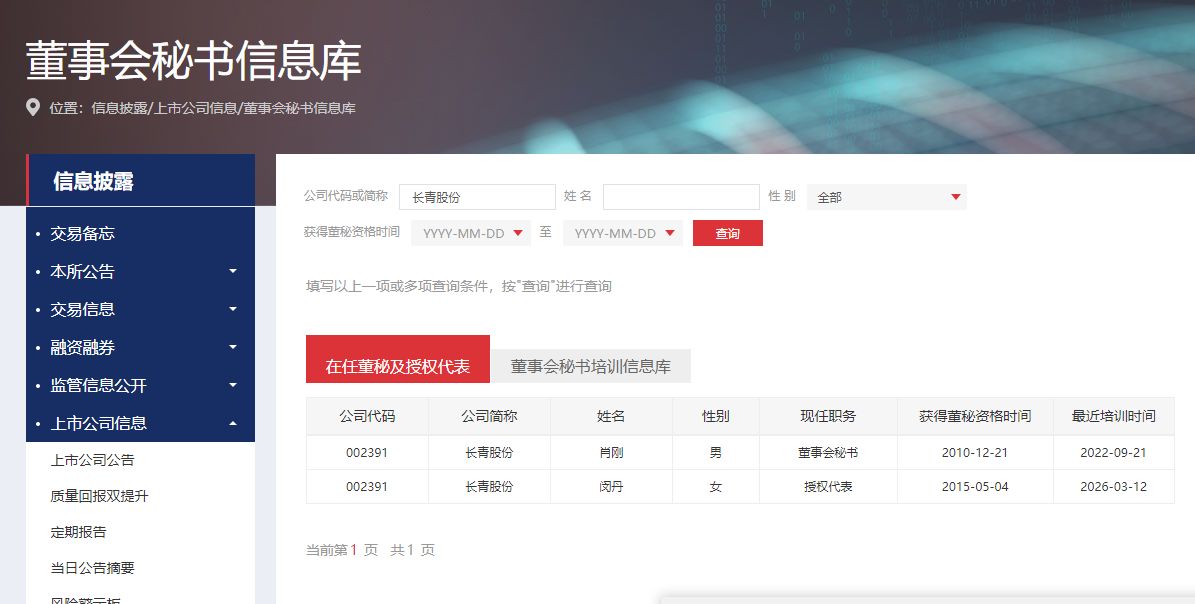Click the location pin icon in breadcrumb
Screen dimensions: 1195x604
click(33, 107)
